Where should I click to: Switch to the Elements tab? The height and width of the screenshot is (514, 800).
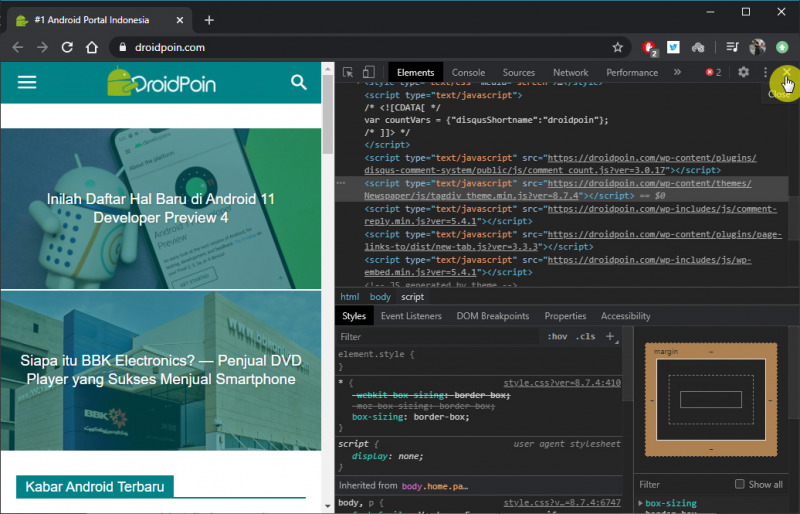[415, 72]
